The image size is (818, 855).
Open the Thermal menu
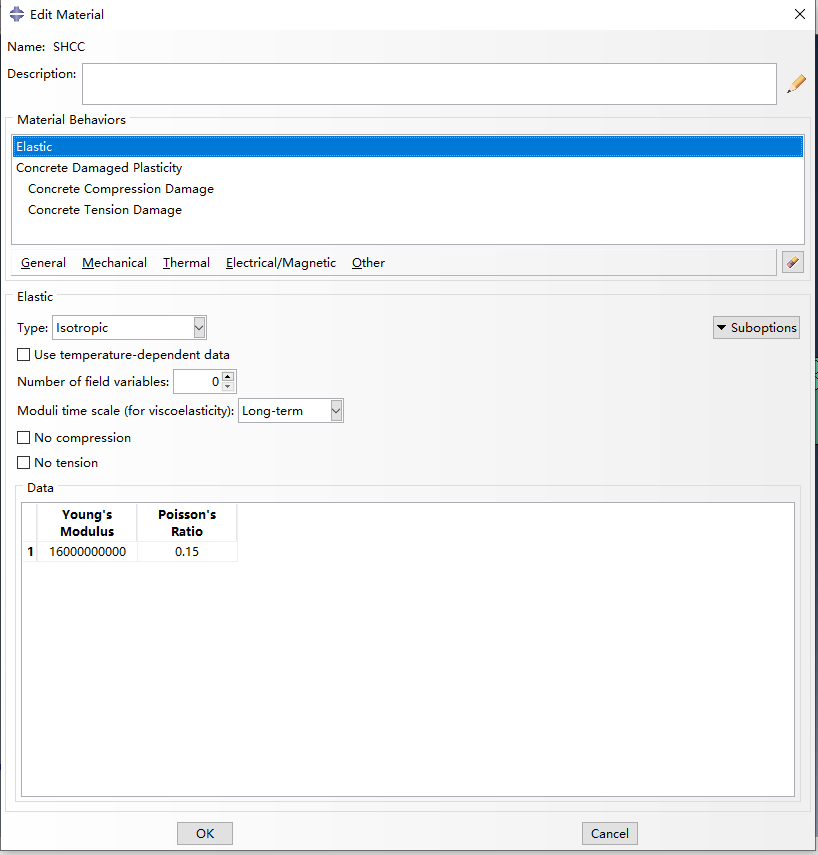186,263
